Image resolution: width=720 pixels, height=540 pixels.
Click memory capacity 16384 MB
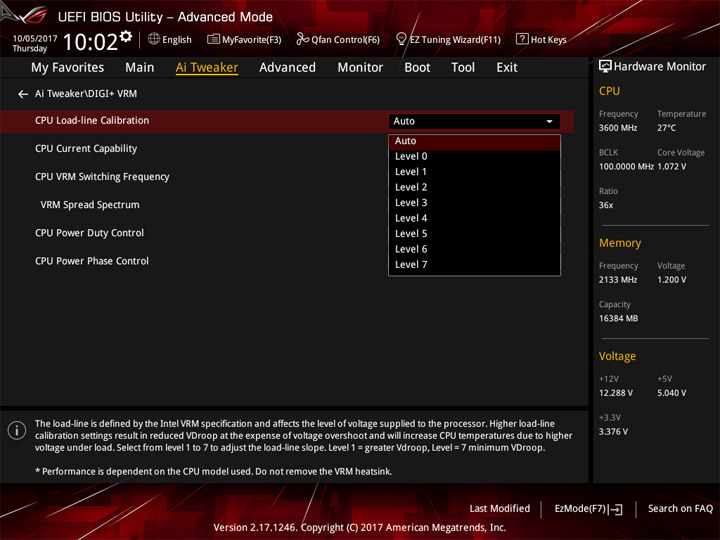[x=618, y=319]
